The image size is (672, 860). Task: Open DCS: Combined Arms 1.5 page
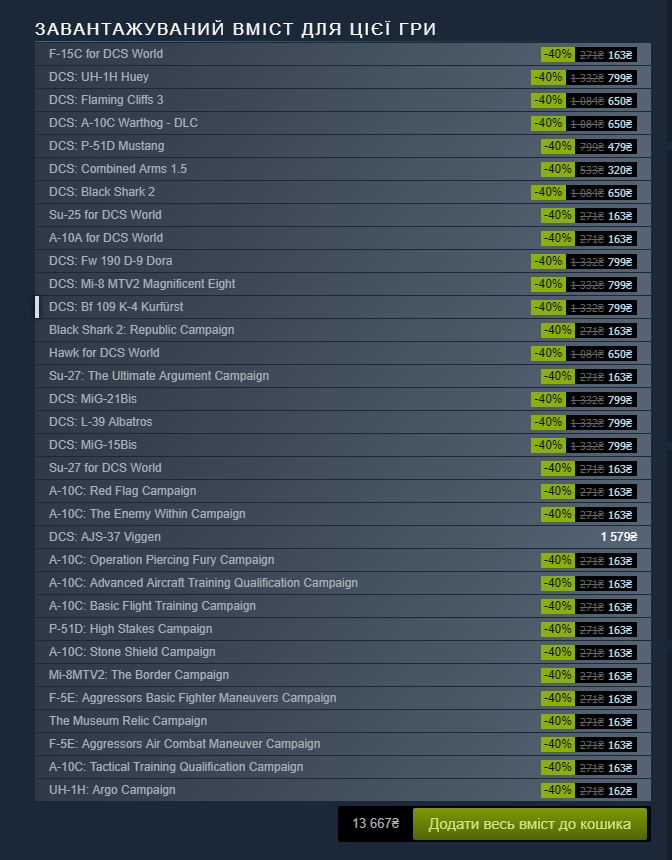click(343, 169)
